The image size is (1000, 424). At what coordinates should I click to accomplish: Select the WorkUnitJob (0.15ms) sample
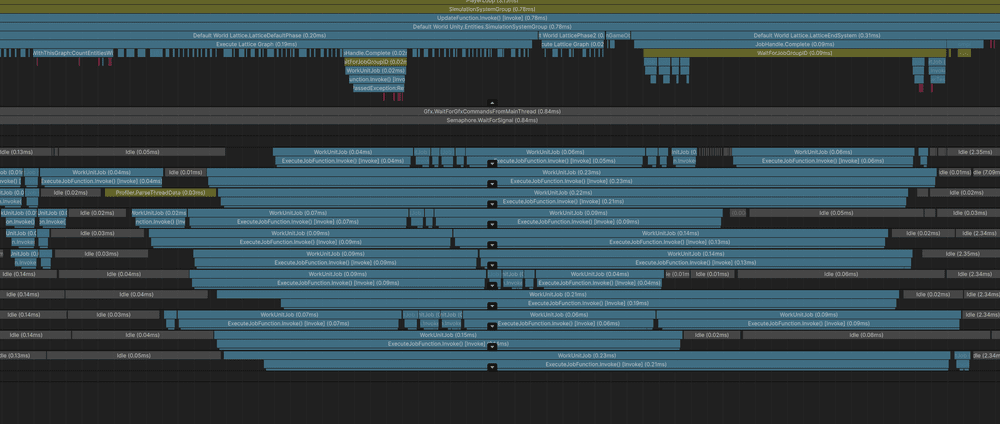(448, 335)
